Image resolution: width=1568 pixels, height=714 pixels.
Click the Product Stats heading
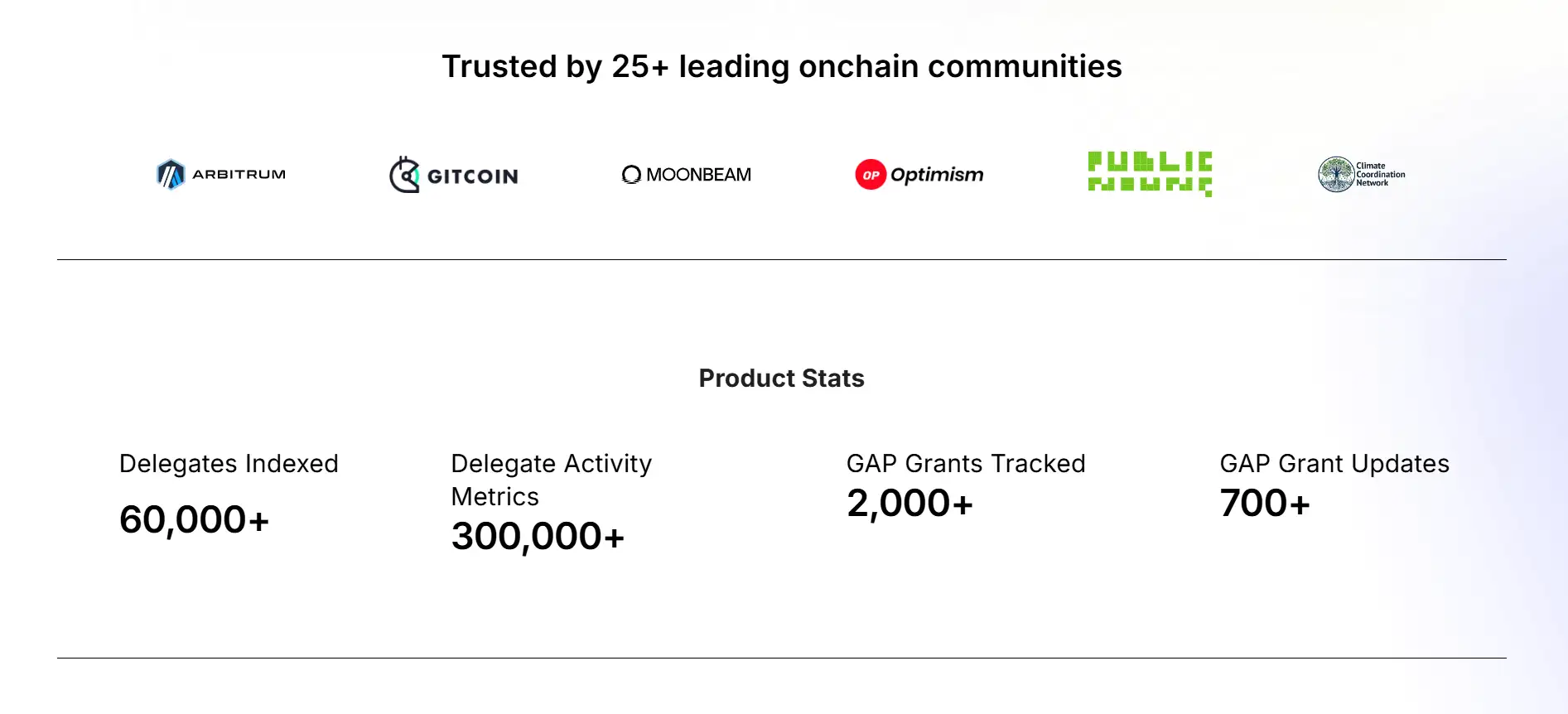click(x=782, y=379)
